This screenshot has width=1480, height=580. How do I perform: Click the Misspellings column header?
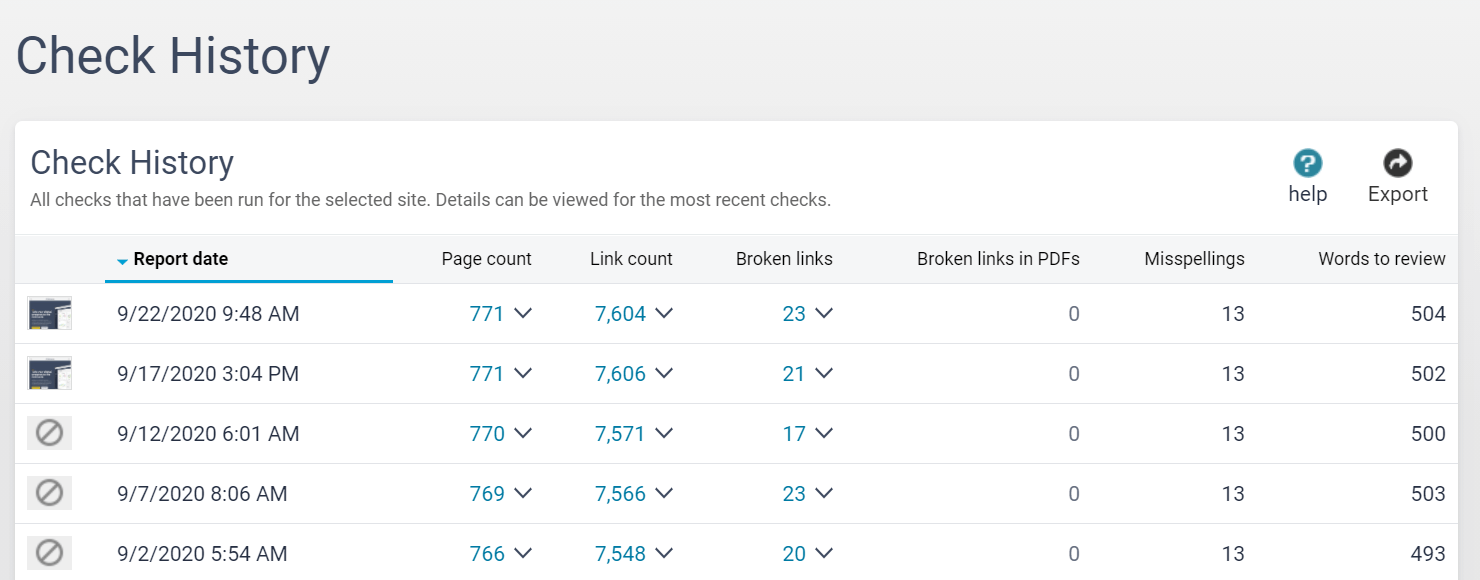(x=1194, y=259)
